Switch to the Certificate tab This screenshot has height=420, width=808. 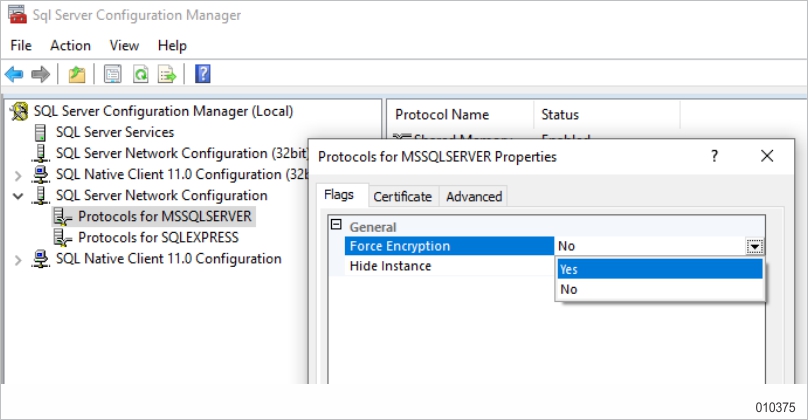click(403, 196)
